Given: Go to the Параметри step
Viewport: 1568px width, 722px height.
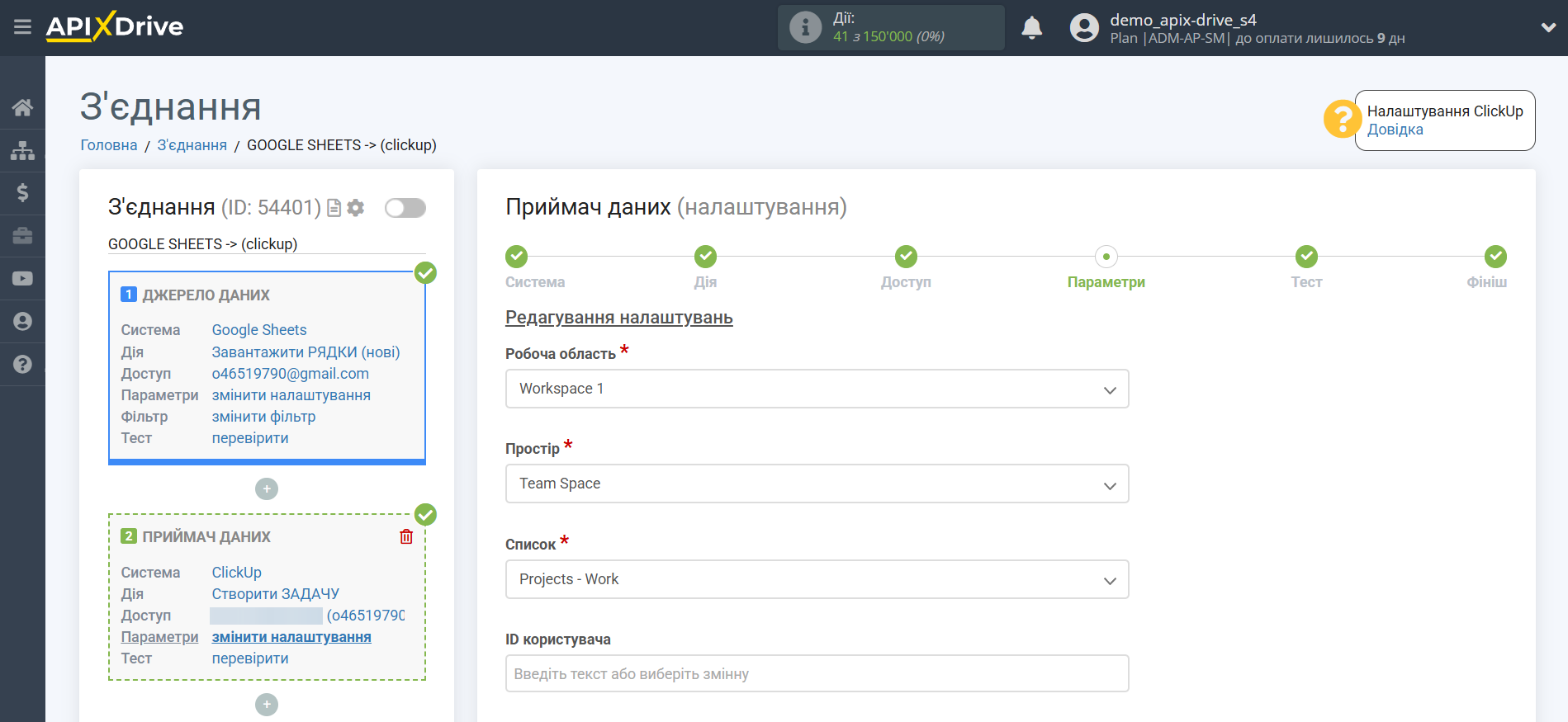Looking at the screenshot, I should (1106, 257).
